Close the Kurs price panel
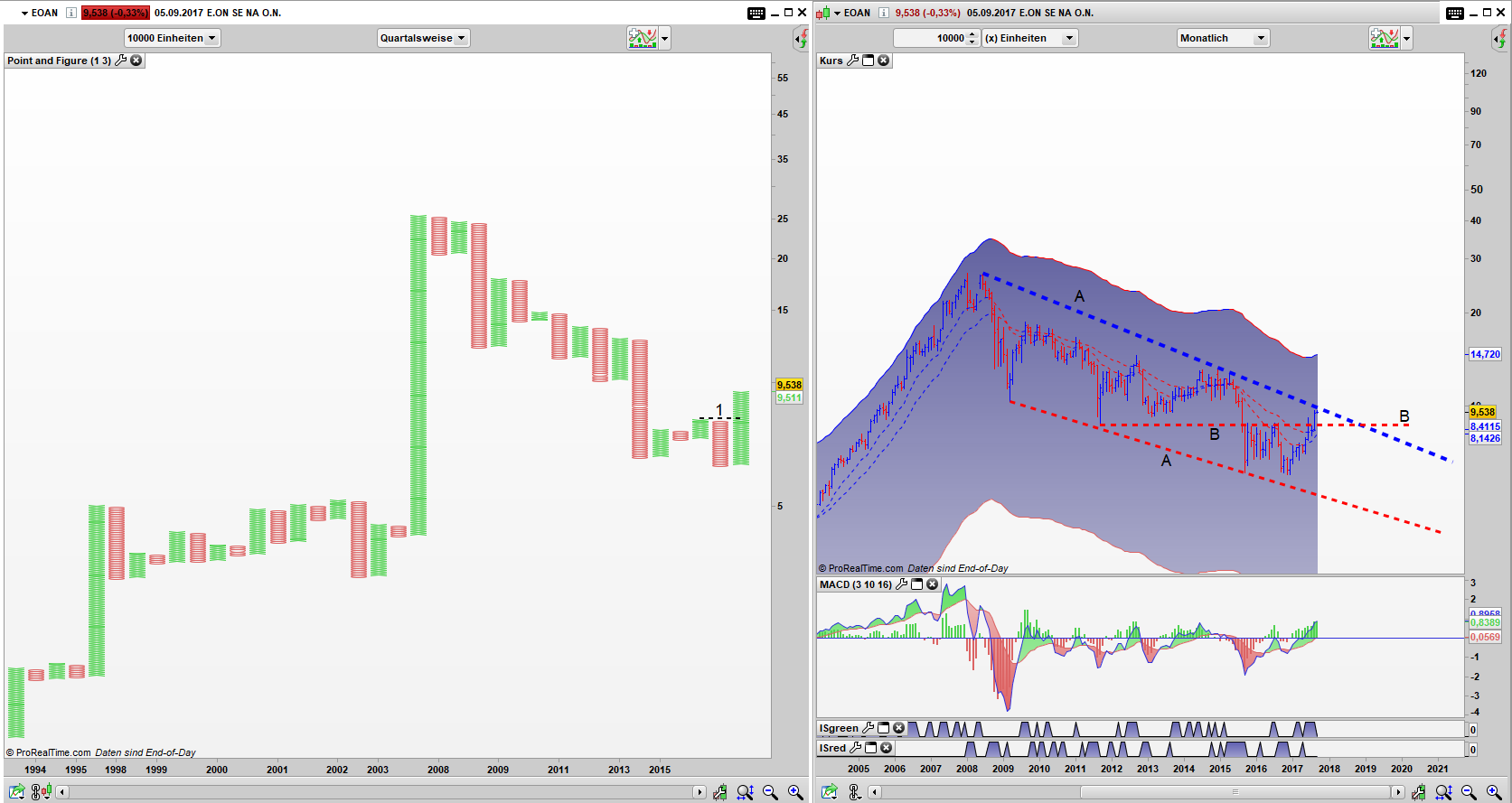This screenshot has height=803, width=1512. (884, 61)
